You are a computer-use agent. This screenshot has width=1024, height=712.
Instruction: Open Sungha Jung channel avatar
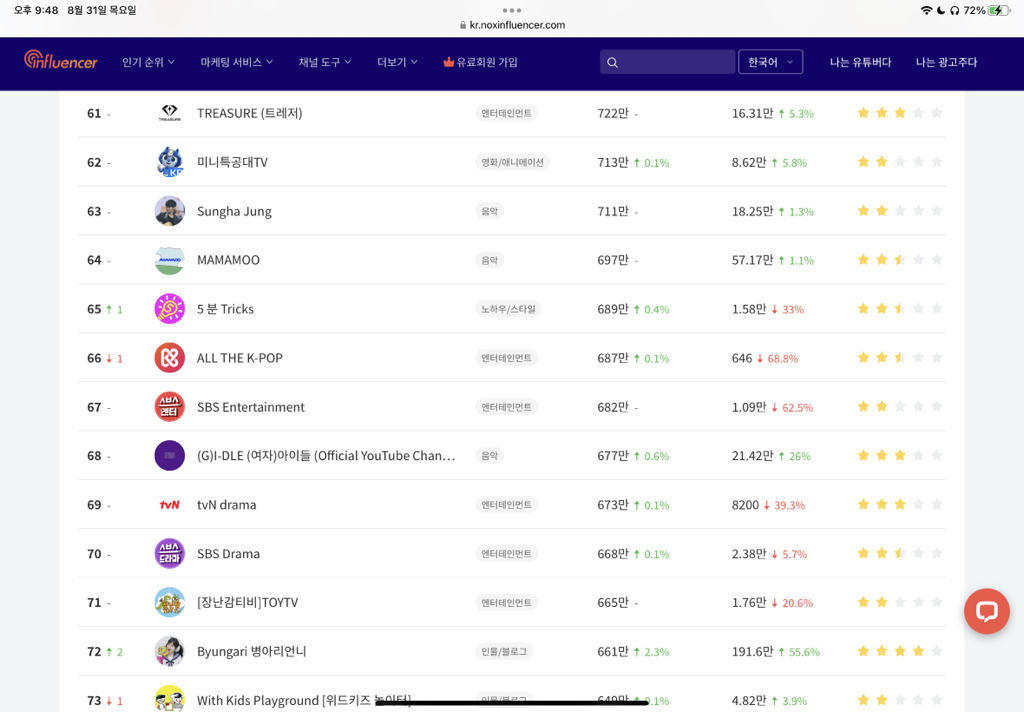169,211
